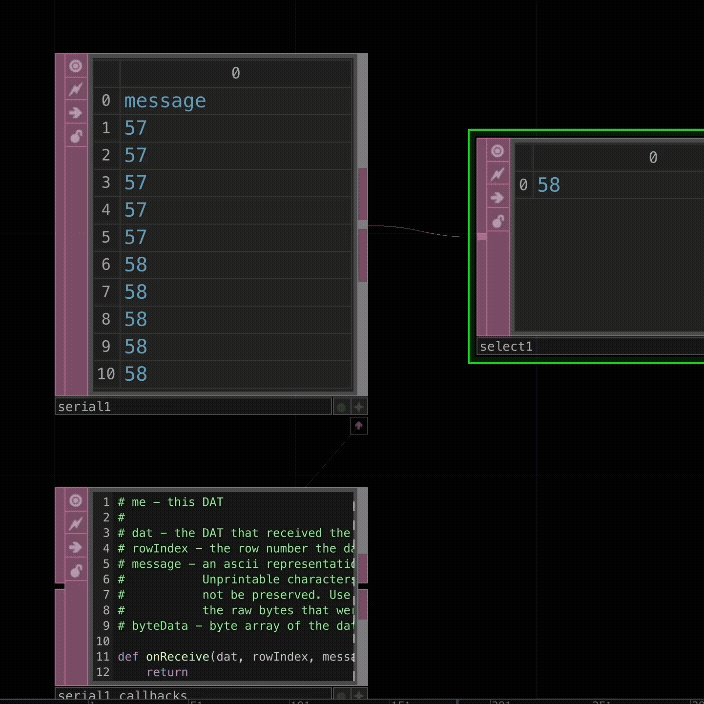The image size is (704, 704).
Task: Click value 58 in serial1 row 6
Action: [236, 265]
